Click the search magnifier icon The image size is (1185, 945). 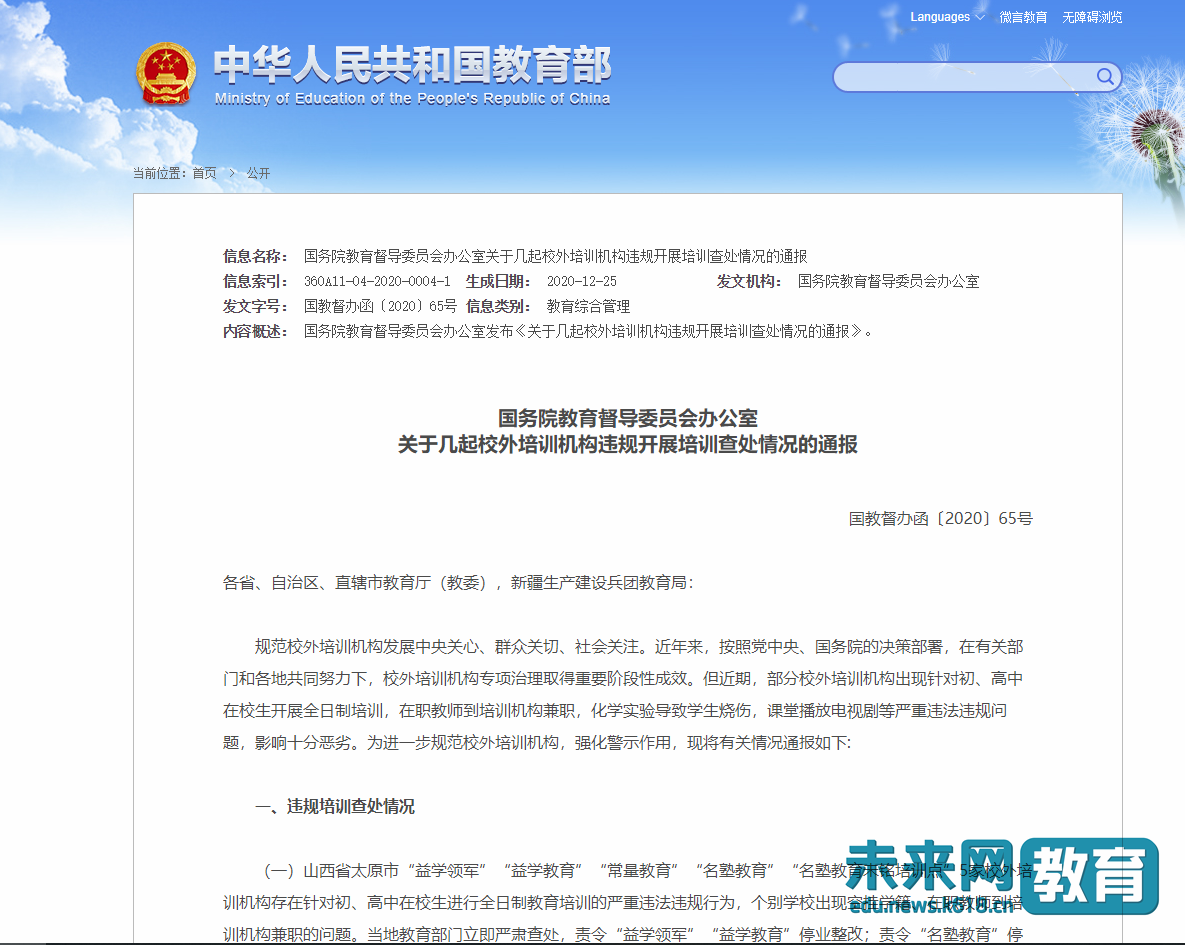pos(1105,76)
